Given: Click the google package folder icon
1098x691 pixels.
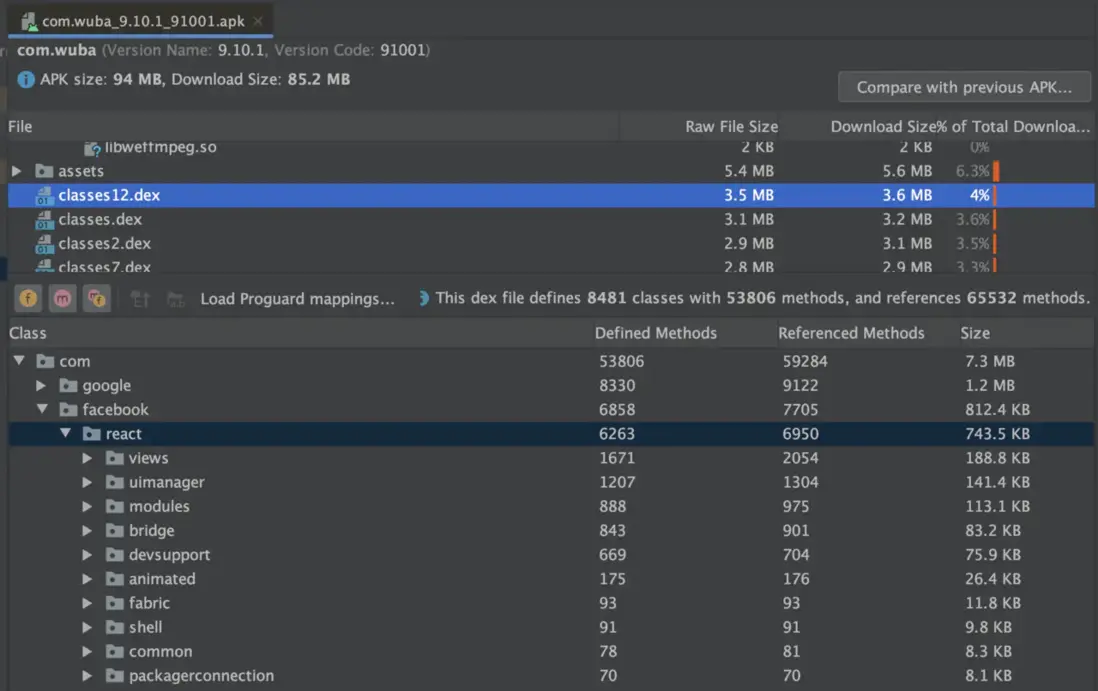Looking at the screenshot, I should click(x=68, y=386).
